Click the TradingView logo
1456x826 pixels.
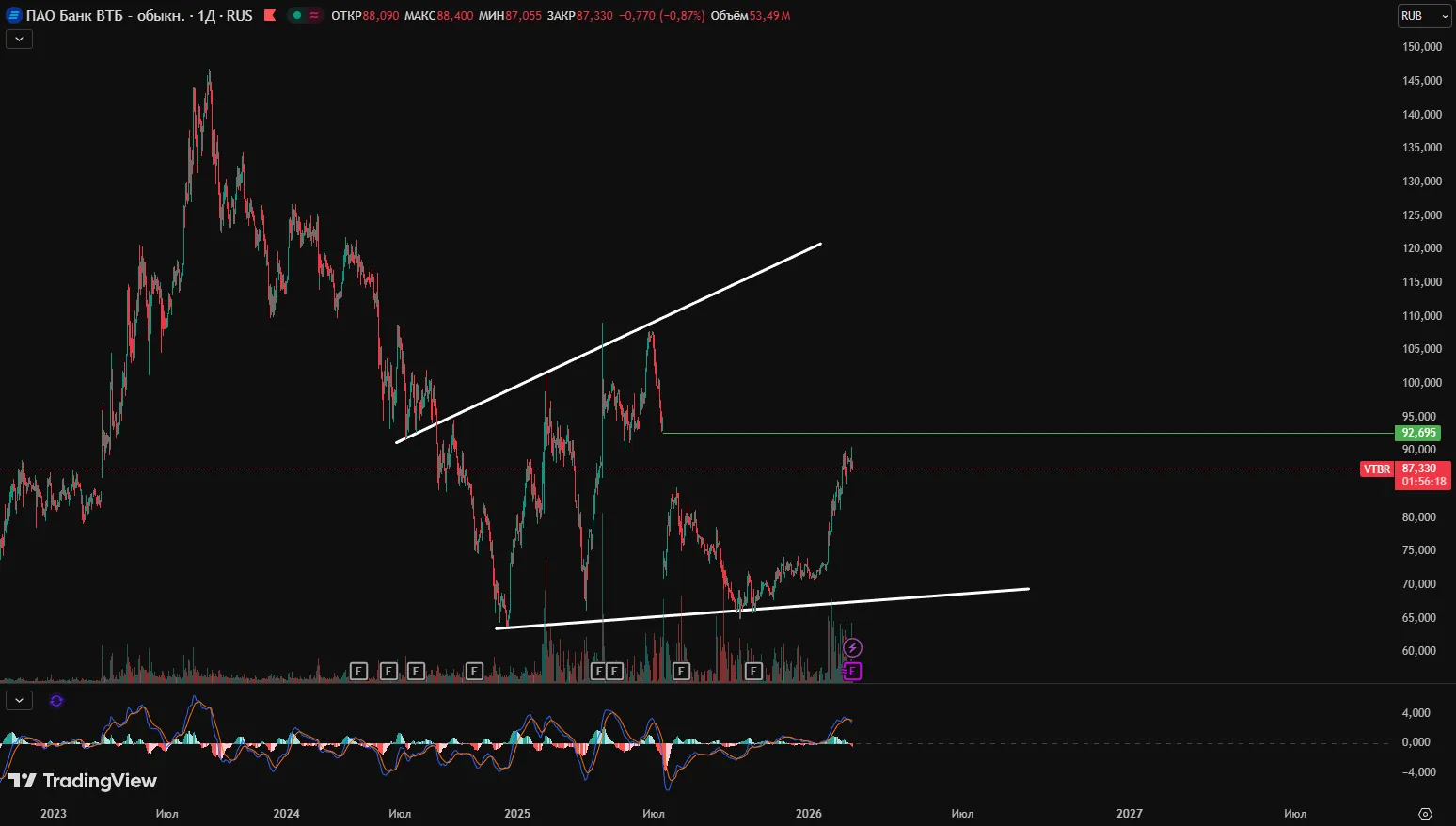[83, 781]
